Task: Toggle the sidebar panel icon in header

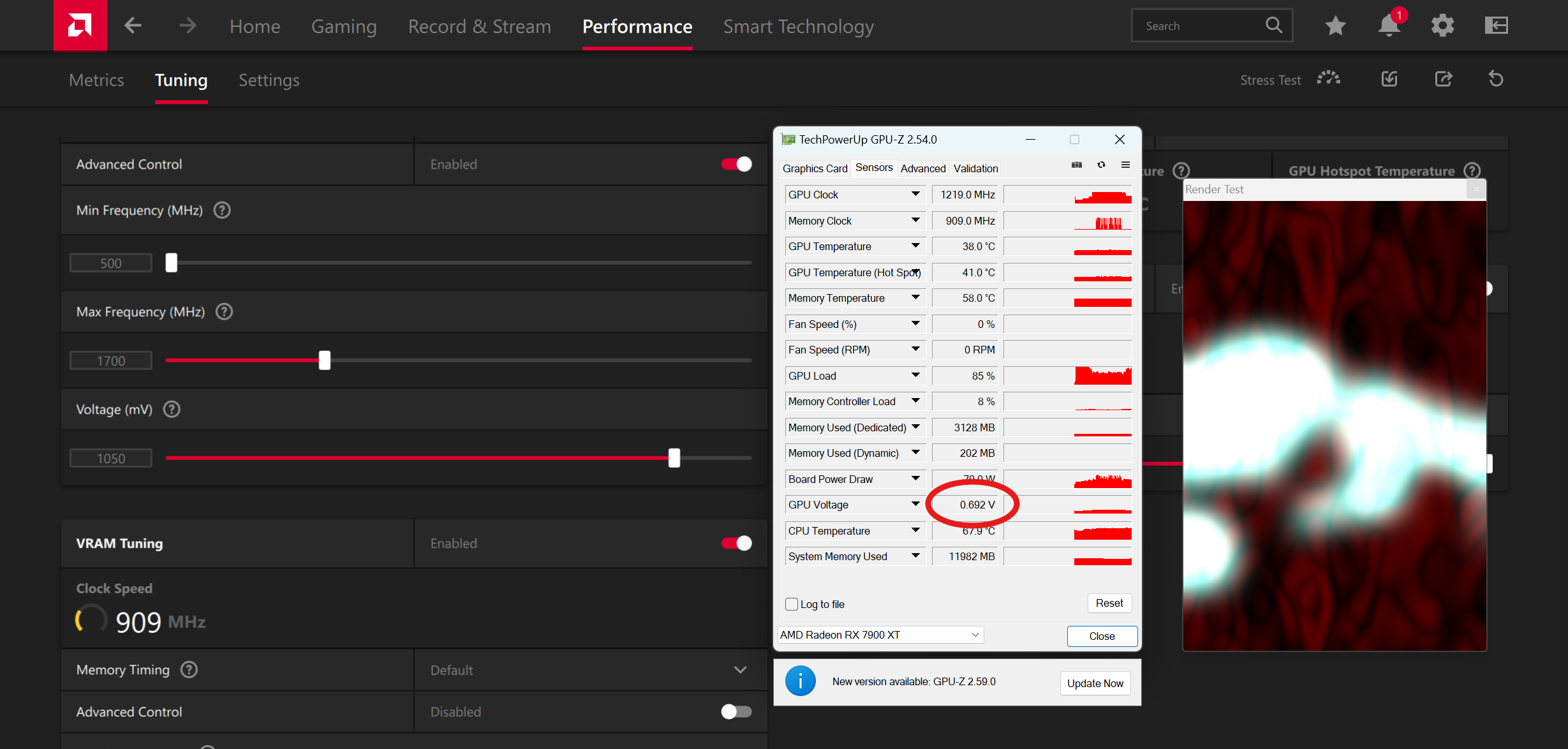Action: (x=1496, y=26)
